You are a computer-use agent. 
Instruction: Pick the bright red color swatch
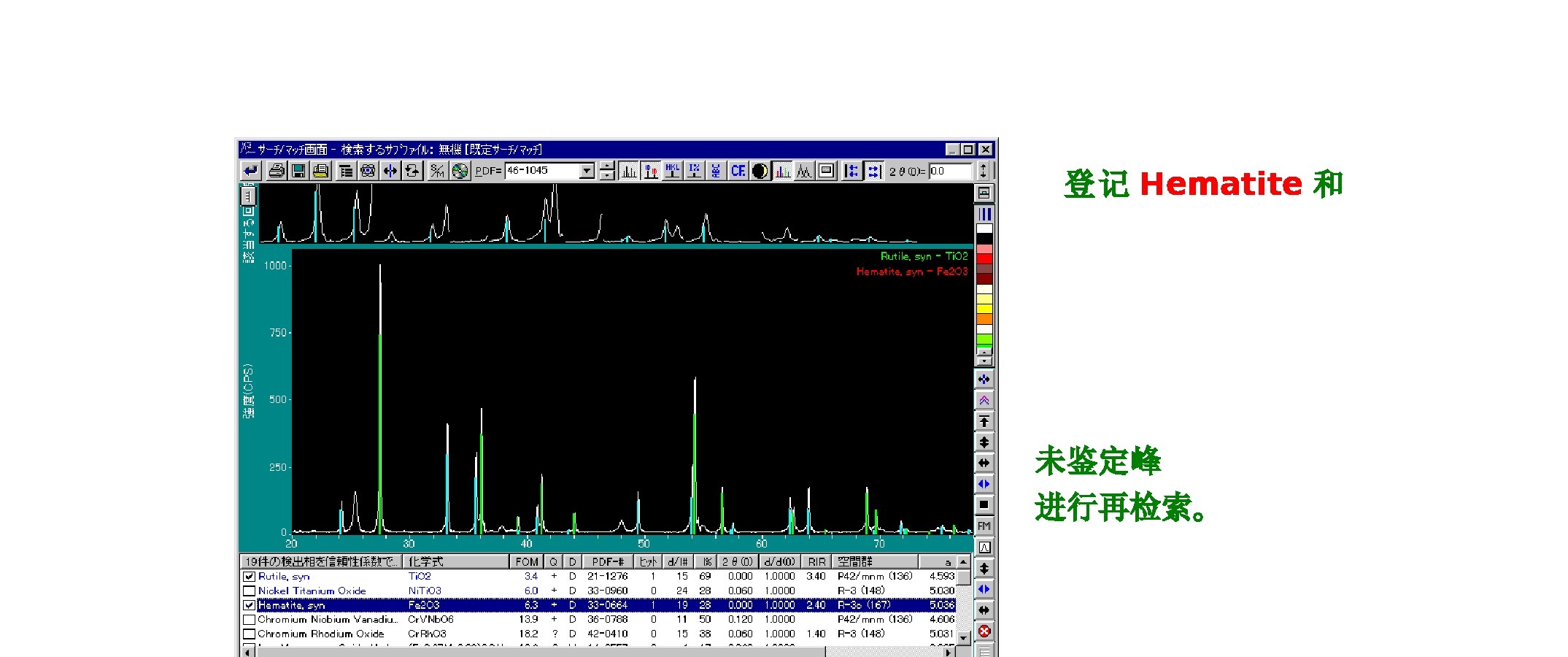984,258
